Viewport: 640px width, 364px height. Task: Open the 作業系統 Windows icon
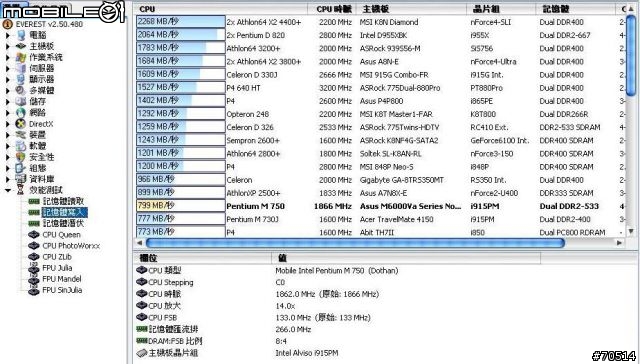tap(21, 58)
